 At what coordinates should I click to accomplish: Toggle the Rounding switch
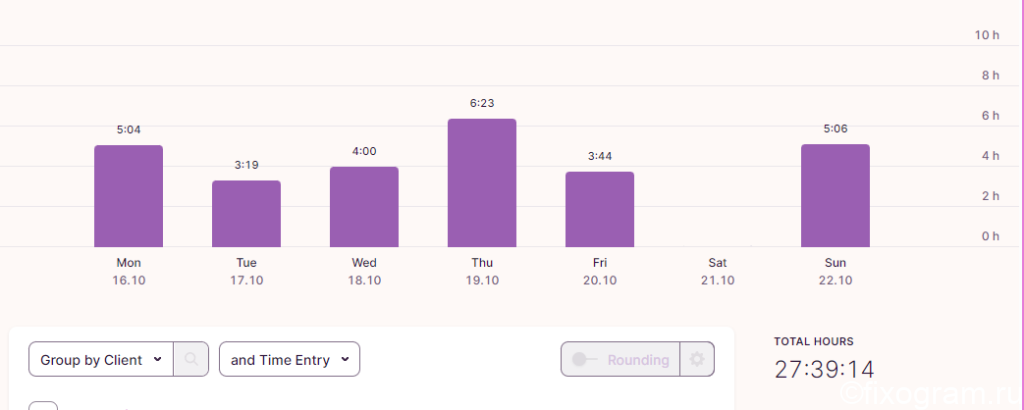584,360
